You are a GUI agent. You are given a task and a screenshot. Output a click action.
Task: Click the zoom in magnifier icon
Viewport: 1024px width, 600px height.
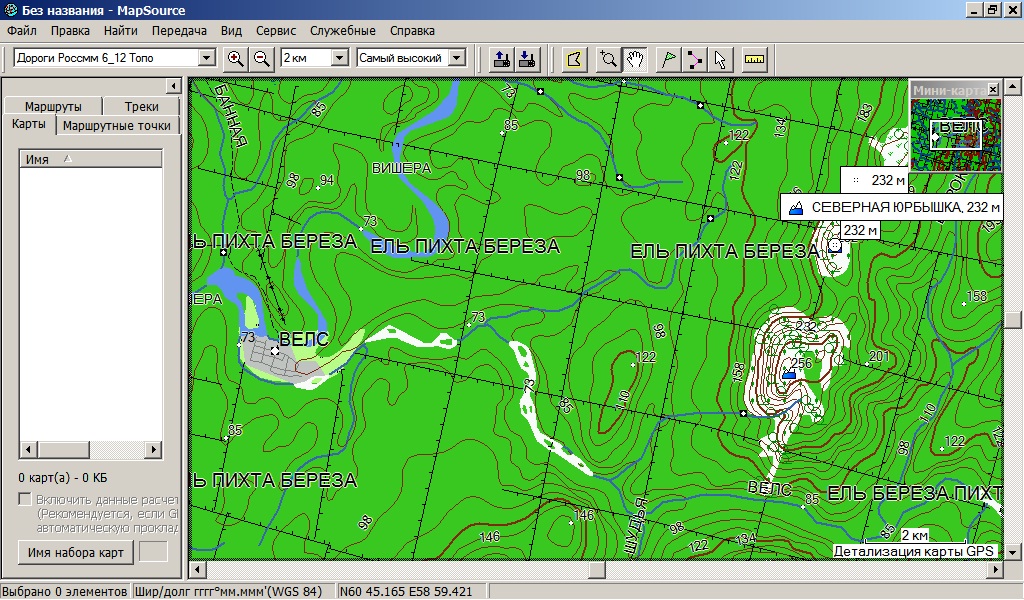click(236, 59)
